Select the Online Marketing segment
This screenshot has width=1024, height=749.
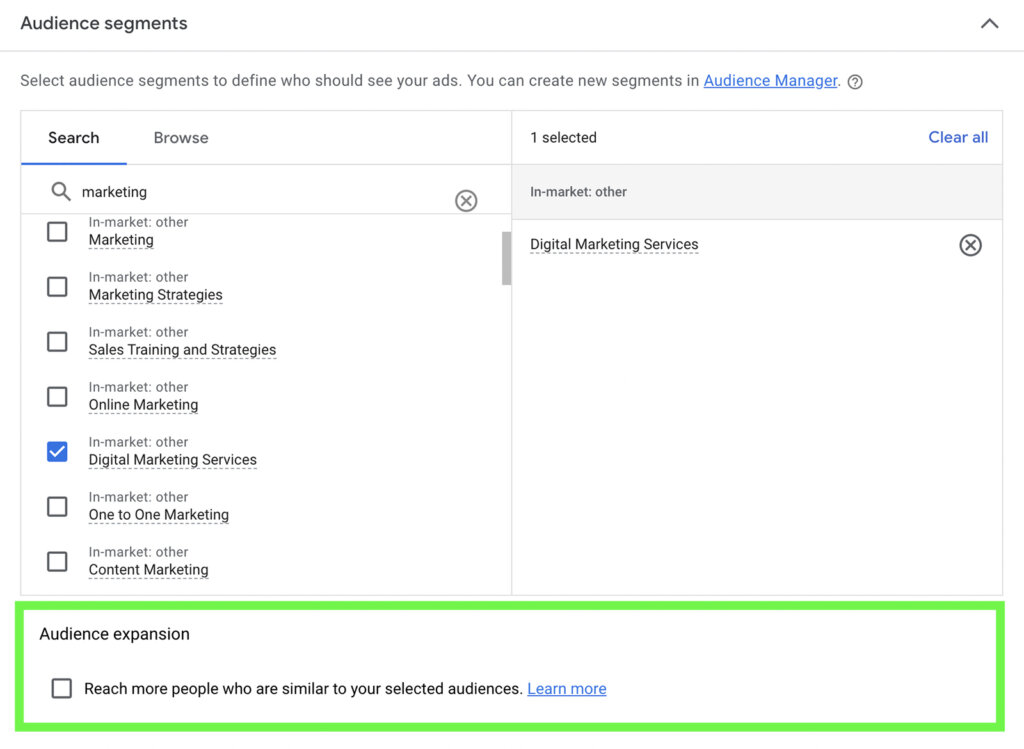57,396
